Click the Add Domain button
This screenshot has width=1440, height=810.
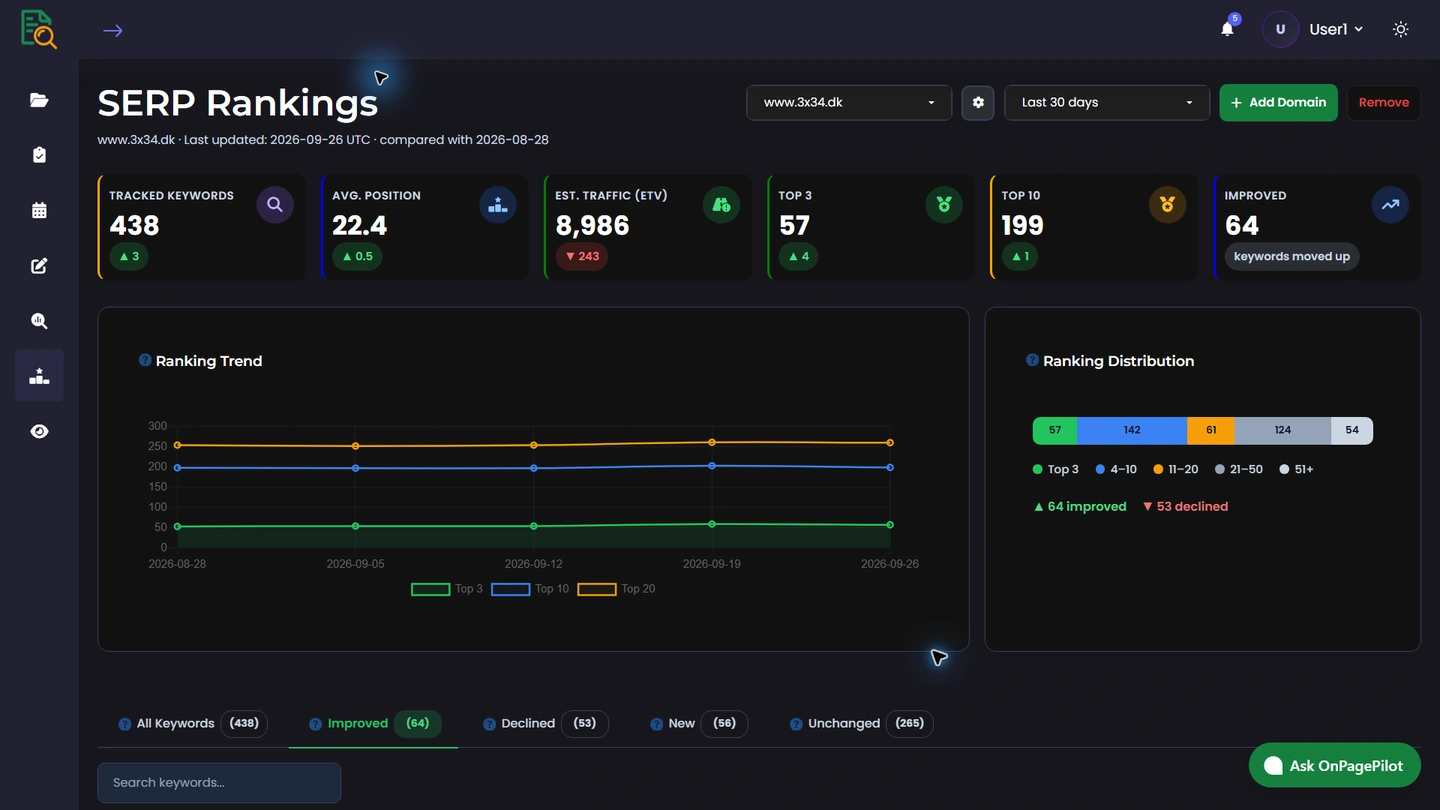coord(1278,102)
